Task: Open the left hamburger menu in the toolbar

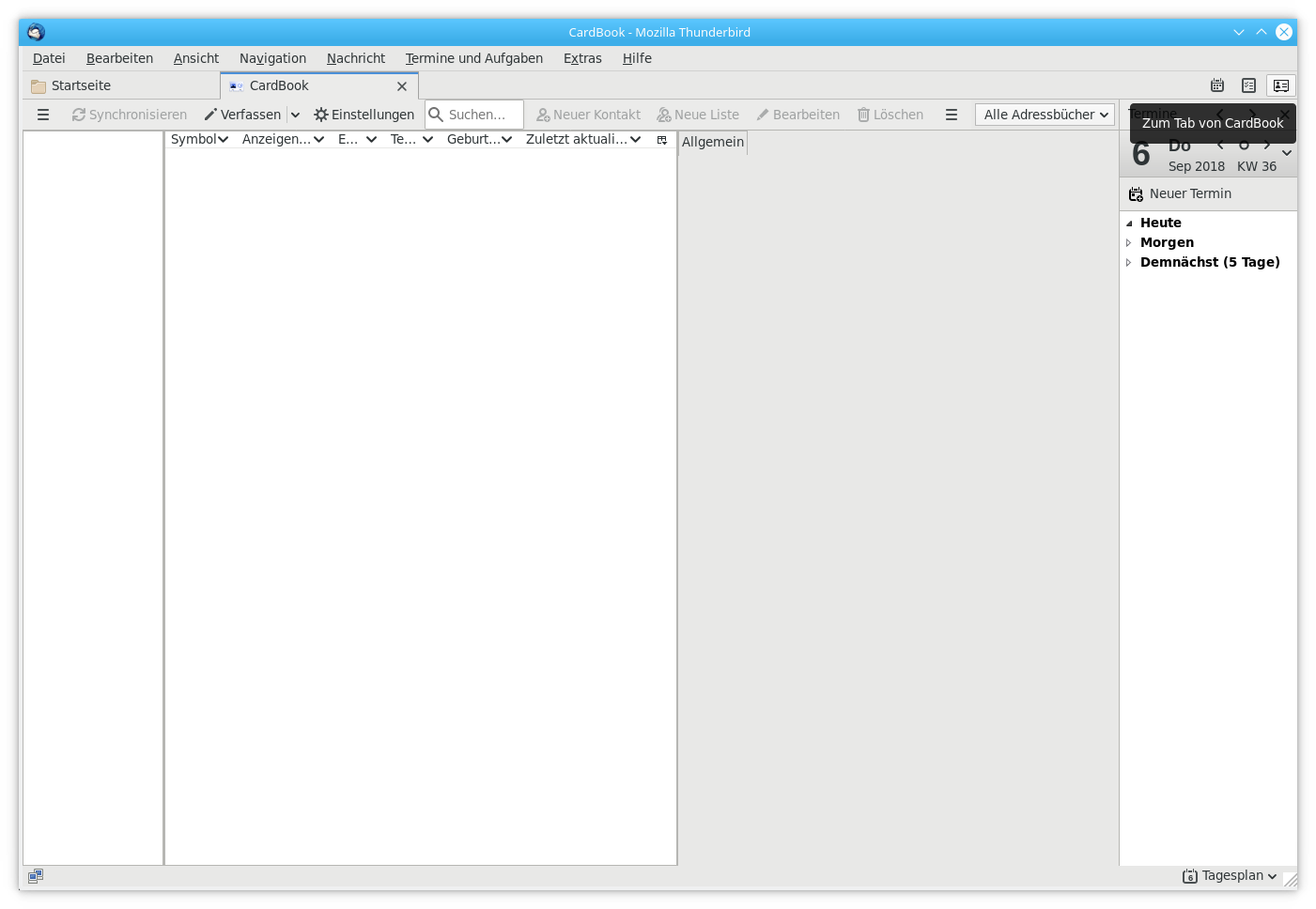Action: click(43, 115)
